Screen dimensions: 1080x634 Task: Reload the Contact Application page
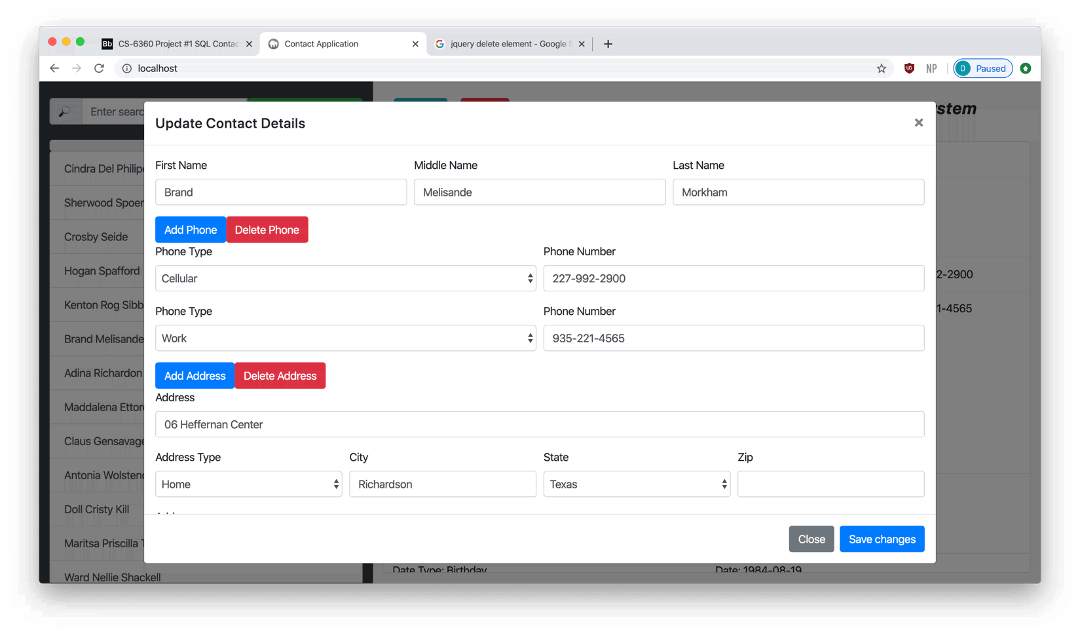point(98,68)
